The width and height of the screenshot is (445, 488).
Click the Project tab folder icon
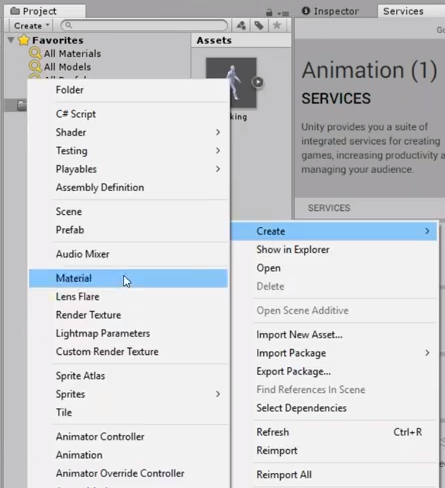point(15,11)
